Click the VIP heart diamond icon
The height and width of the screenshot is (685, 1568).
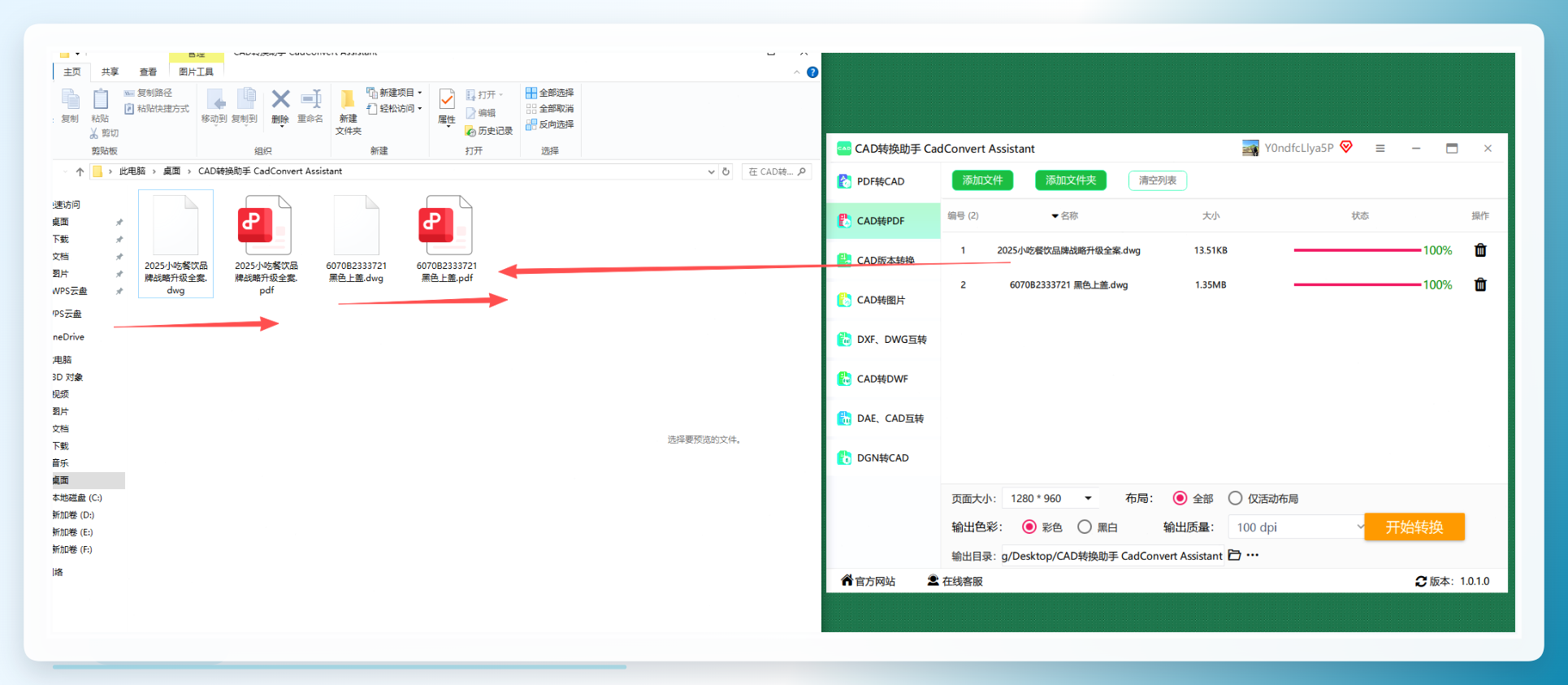pyautogui.click(x=1346, y=147)
